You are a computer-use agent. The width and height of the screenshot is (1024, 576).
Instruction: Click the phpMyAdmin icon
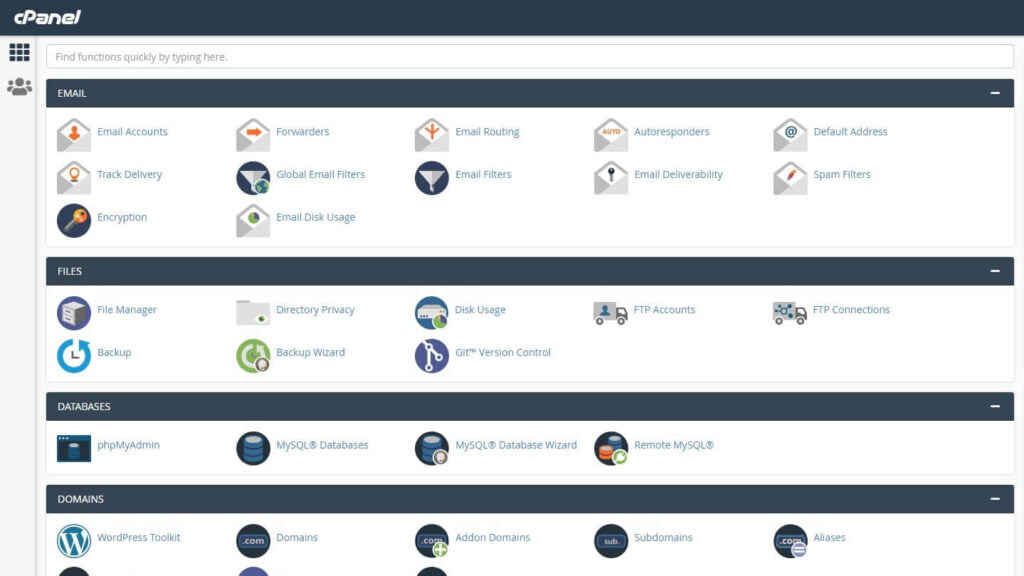[74, 447]
